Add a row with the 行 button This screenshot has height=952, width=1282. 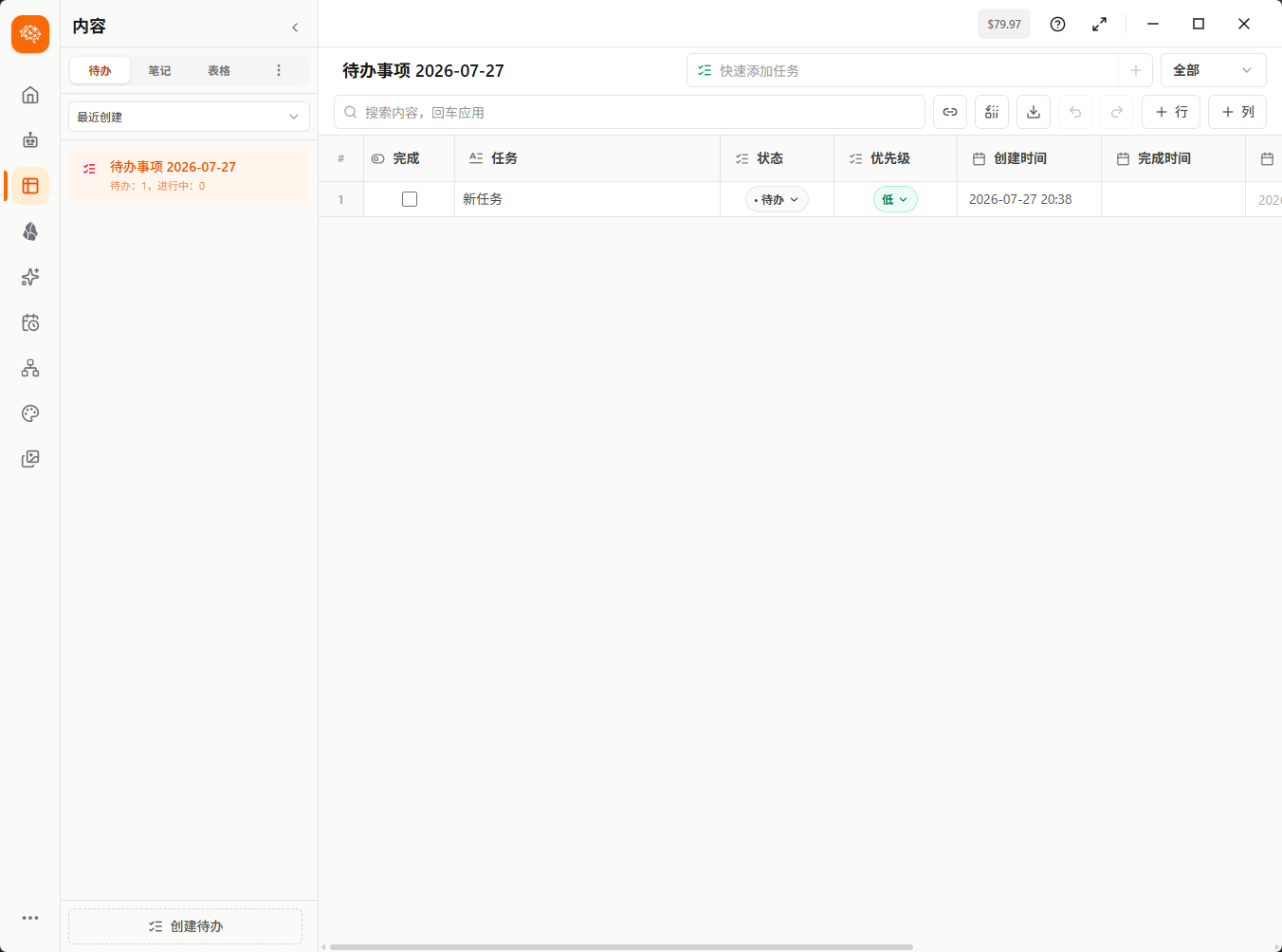coord(1171,112)
